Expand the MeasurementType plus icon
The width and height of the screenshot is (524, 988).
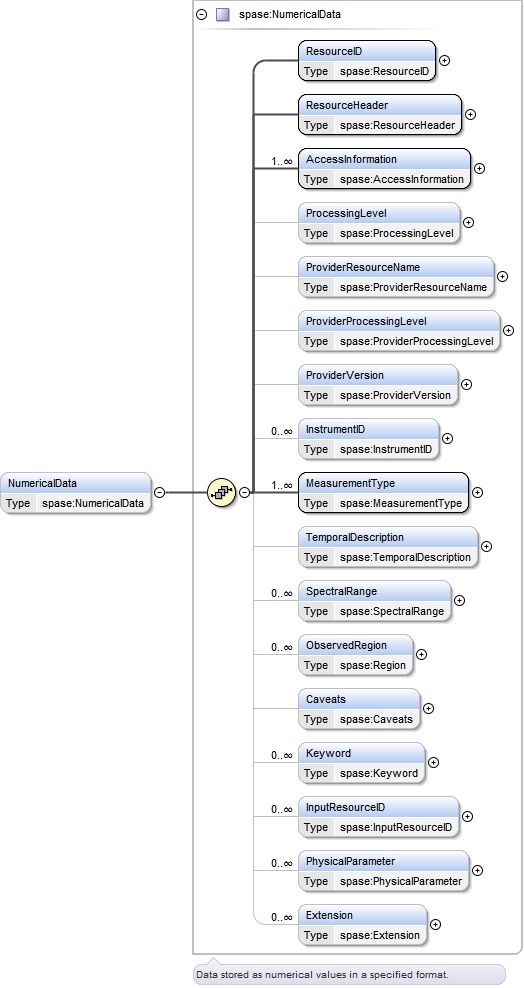click(477, 492)
